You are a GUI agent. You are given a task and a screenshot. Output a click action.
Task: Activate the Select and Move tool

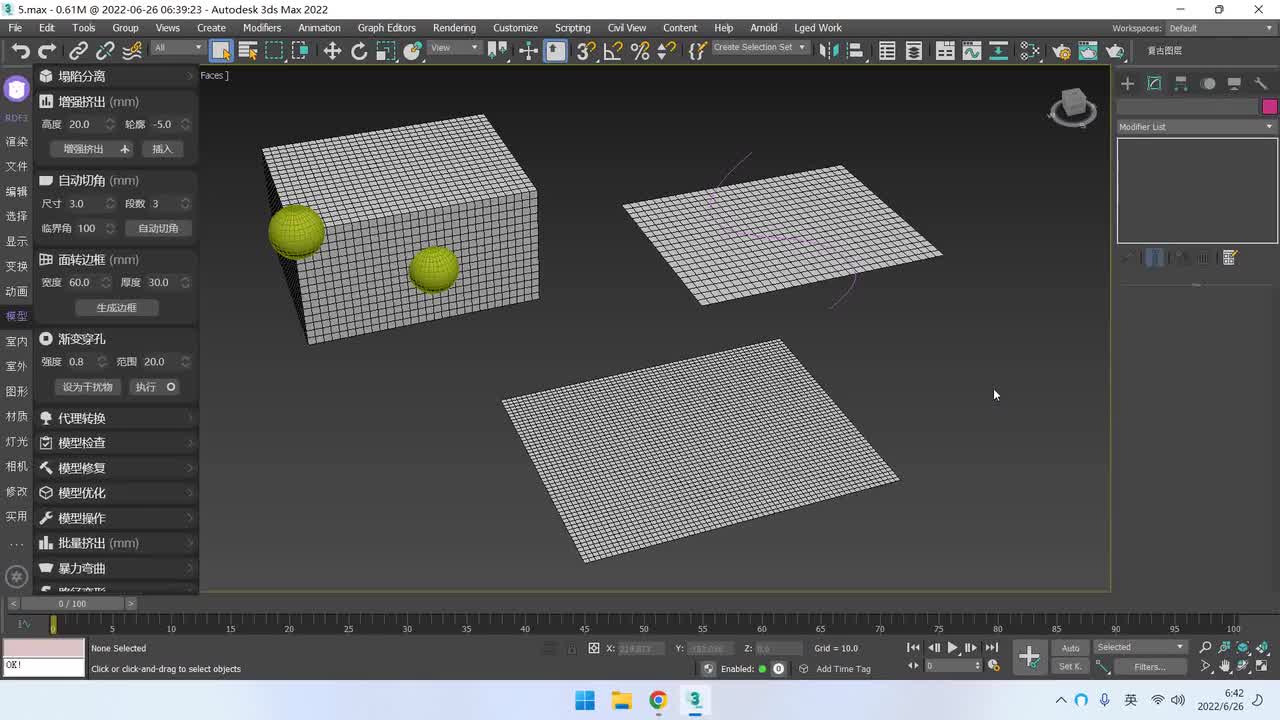coord(332,51)
